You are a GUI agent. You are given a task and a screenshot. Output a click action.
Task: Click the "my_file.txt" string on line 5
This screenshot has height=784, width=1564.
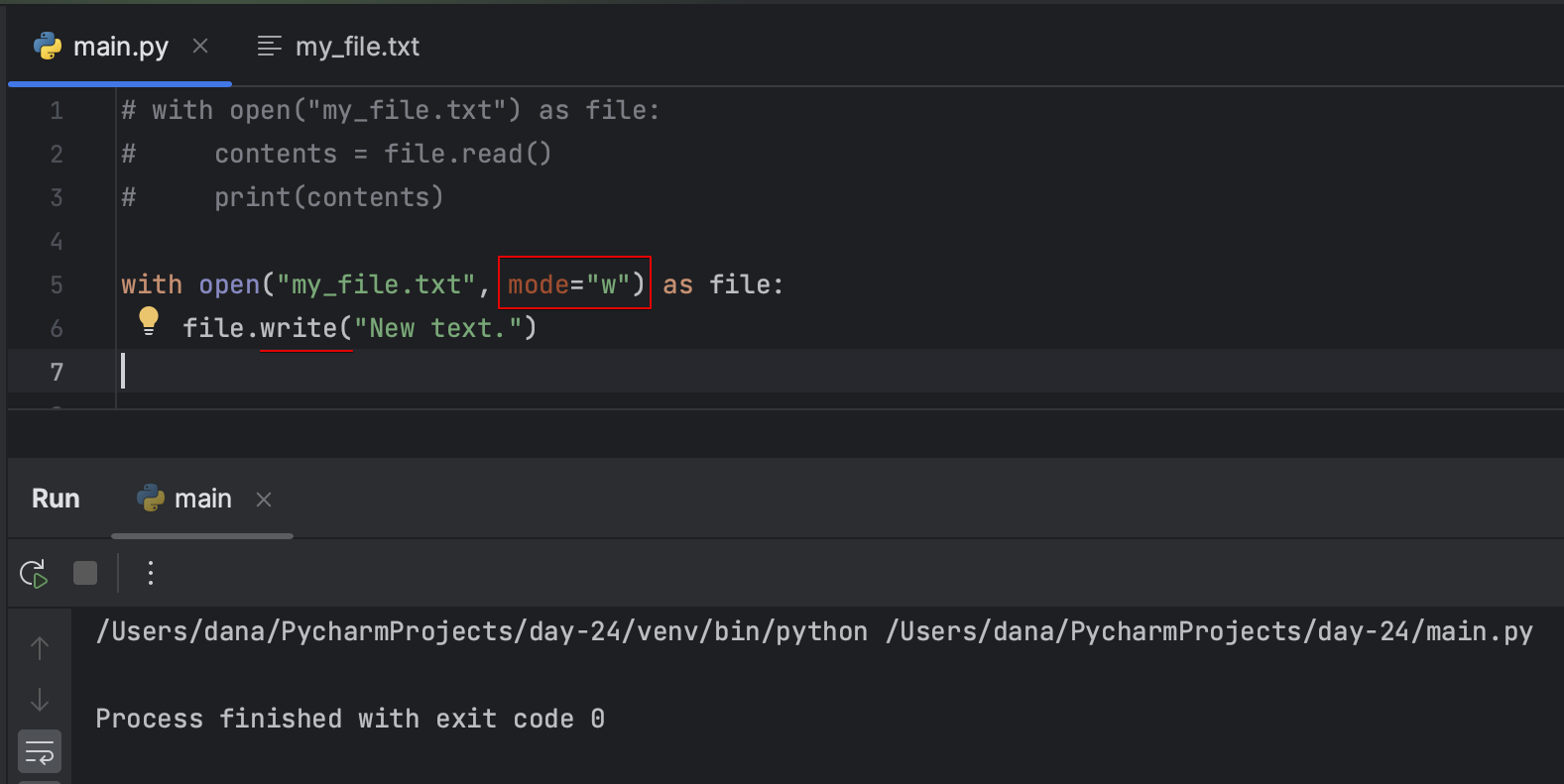tap(376, 284)
